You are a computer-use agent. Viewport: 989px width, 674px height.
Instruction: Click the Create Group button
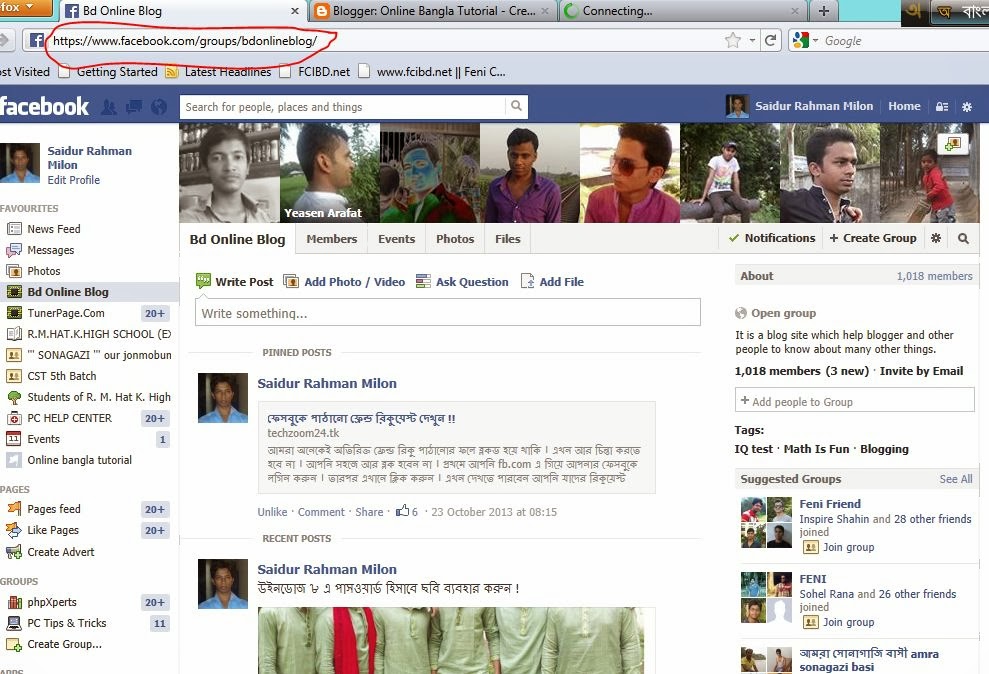873,238
